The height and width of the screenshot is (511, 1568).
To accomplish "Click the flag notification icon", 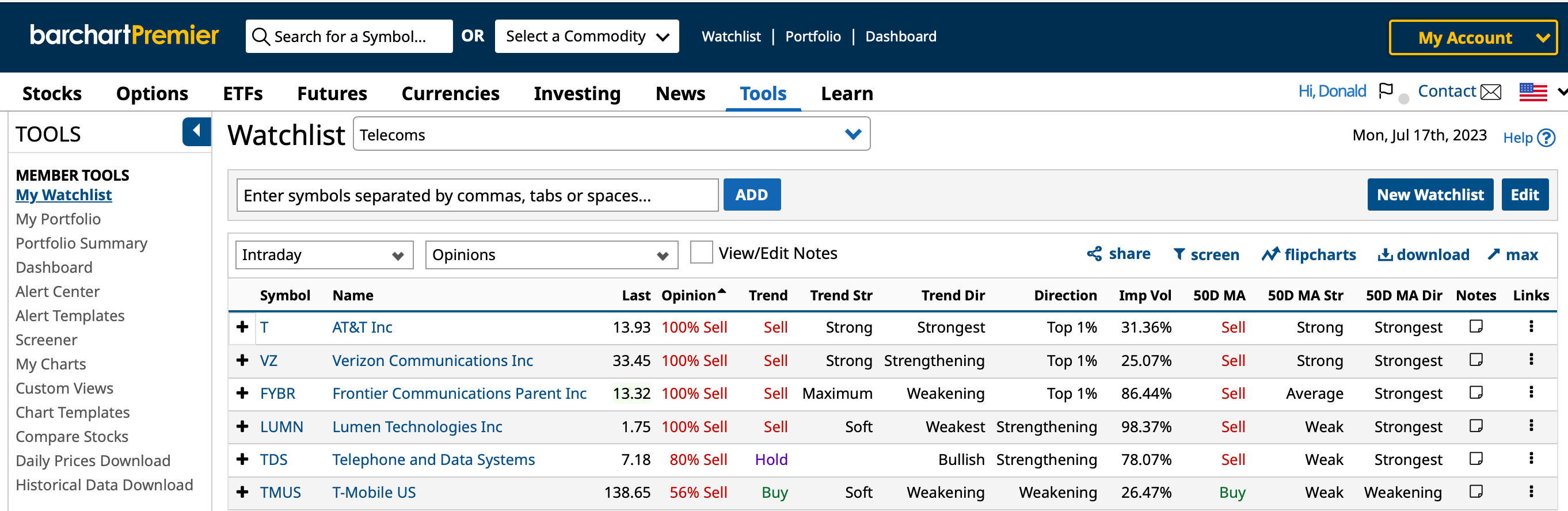I will pos(1386,91).
